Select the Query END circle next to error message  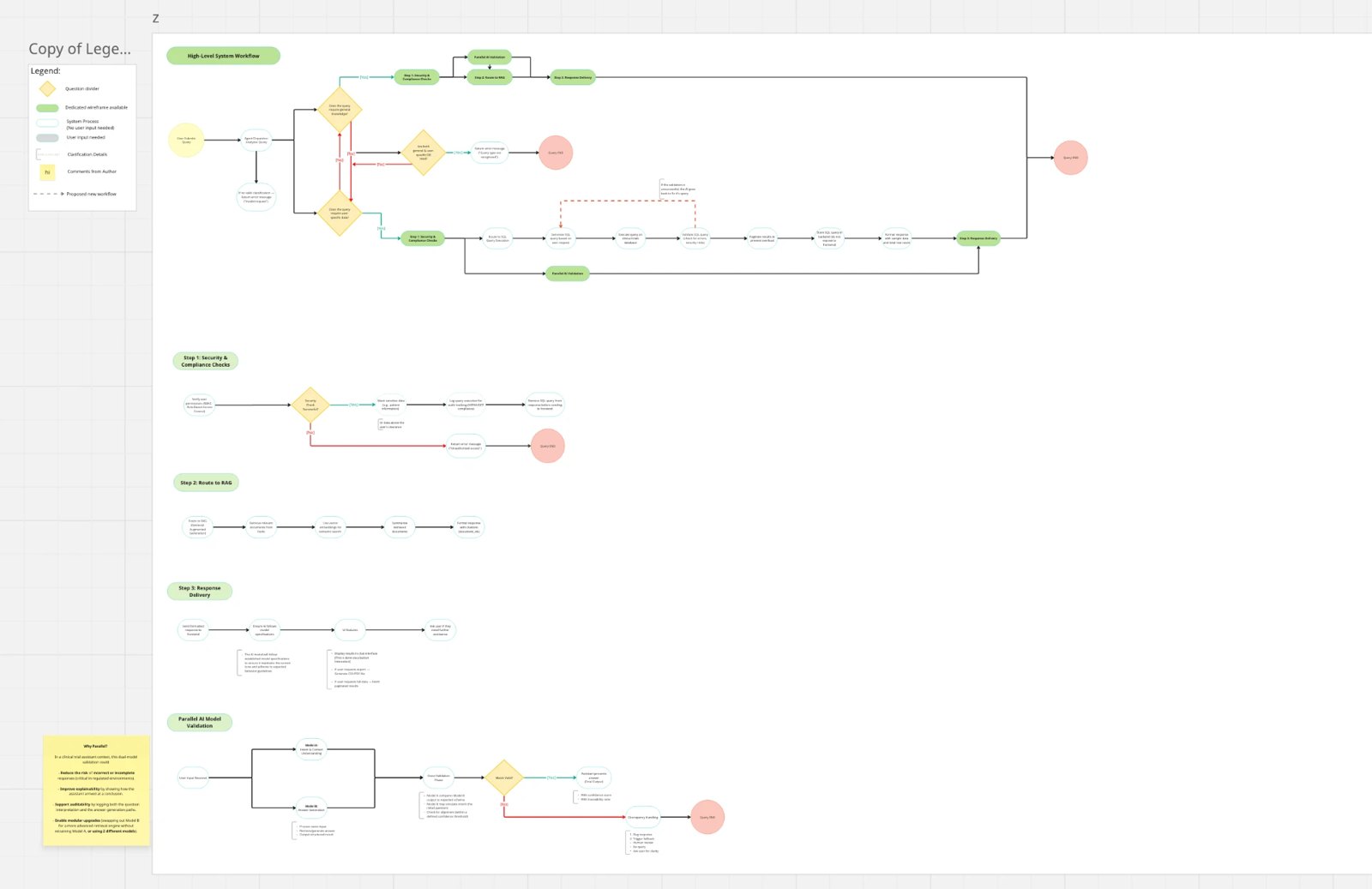point(556,153)
